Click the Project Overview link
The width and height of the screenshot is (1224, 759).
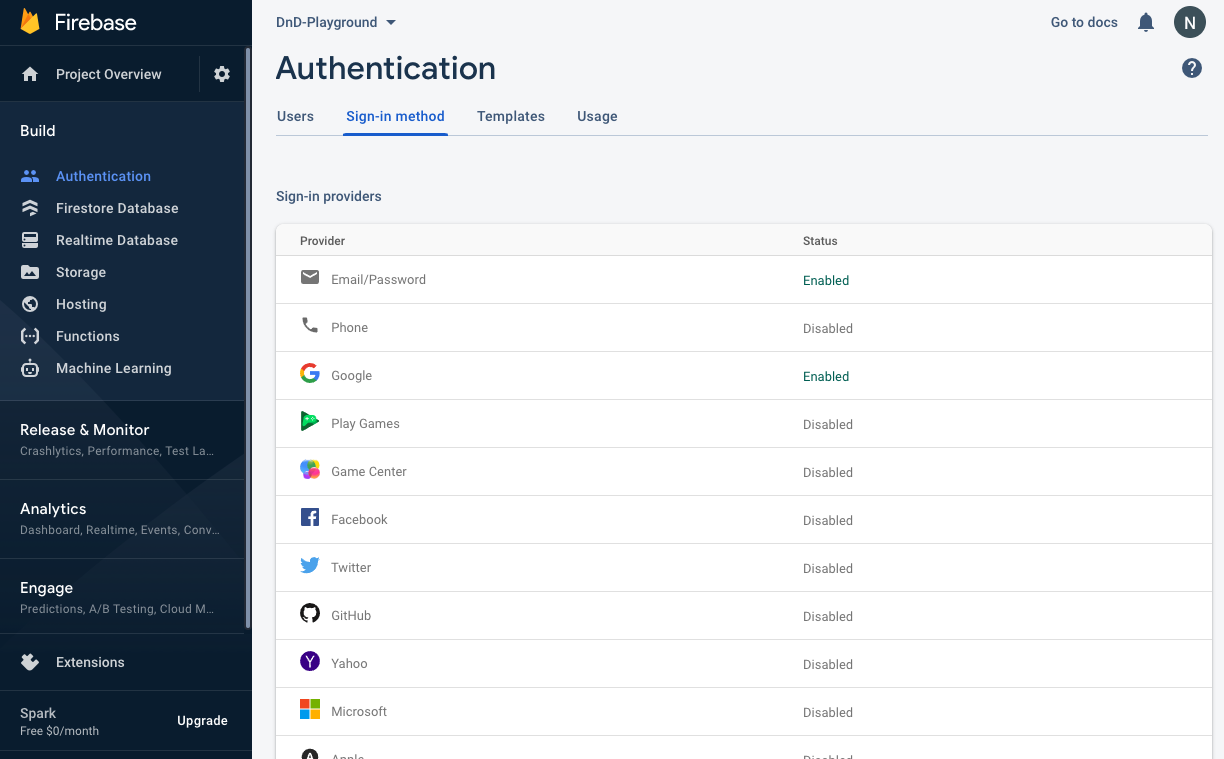point(108,74)
